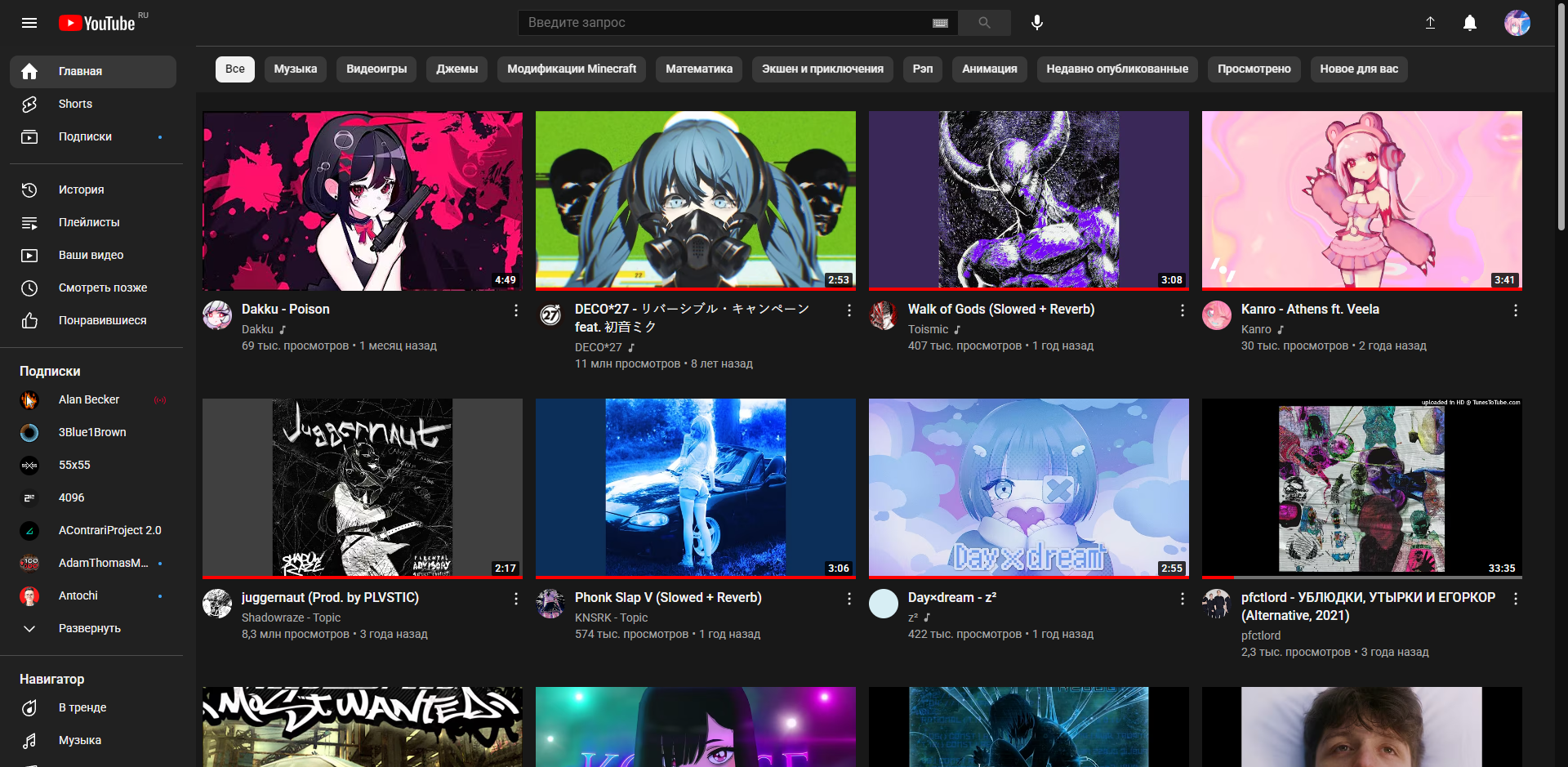Open notifications bell
Screen dimensions: 1568x767
pyautogui.click(x=1470, y=23)
